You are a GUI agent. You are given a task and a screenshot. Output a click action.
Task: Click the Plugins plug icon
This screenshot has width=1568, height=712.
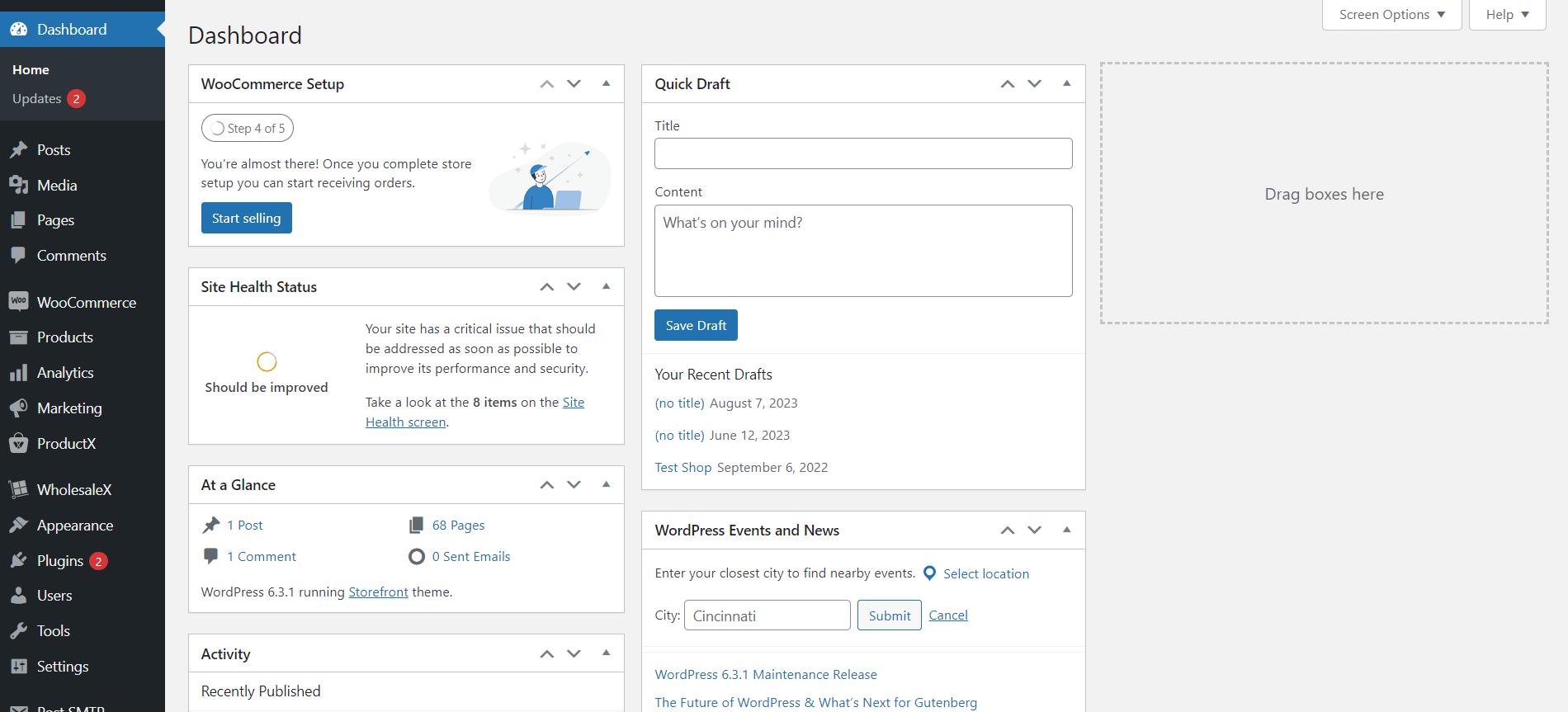19,561
